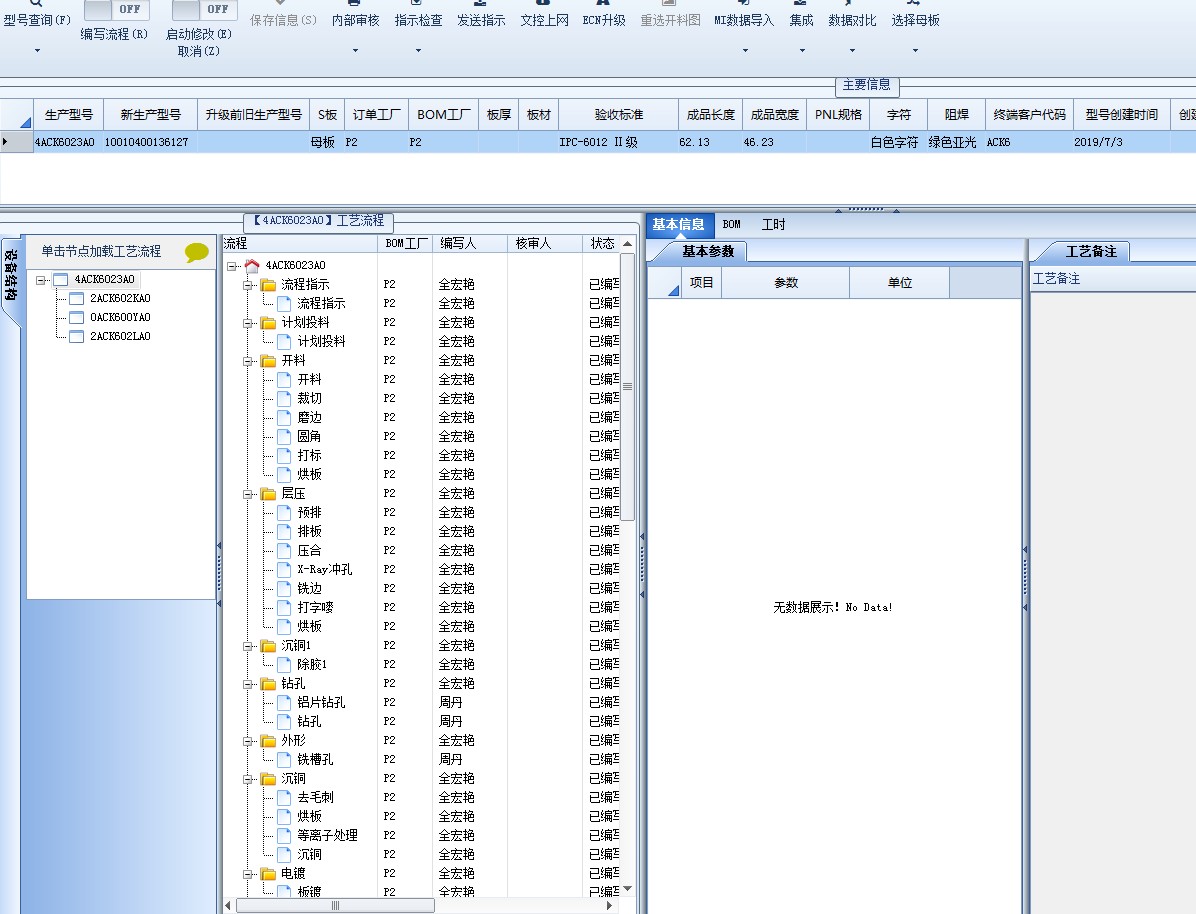Click the 生产型号 column header
Image resolution: width=1196 pixels, height=914 pixels.
point(69,114)
